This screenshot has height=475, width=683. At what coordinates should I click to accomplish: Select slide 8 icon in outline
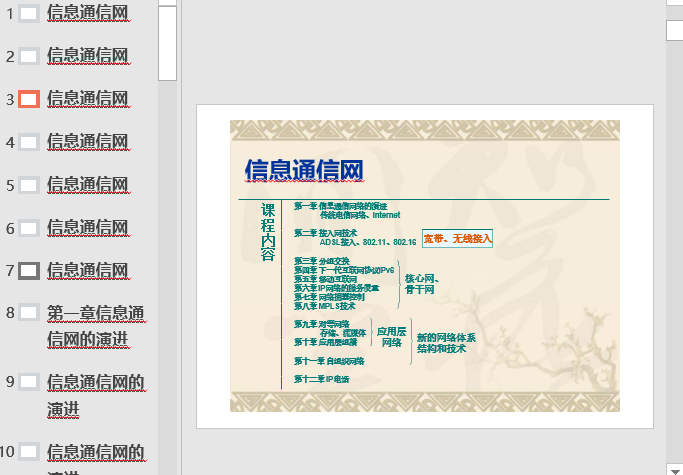click(29, 313)
